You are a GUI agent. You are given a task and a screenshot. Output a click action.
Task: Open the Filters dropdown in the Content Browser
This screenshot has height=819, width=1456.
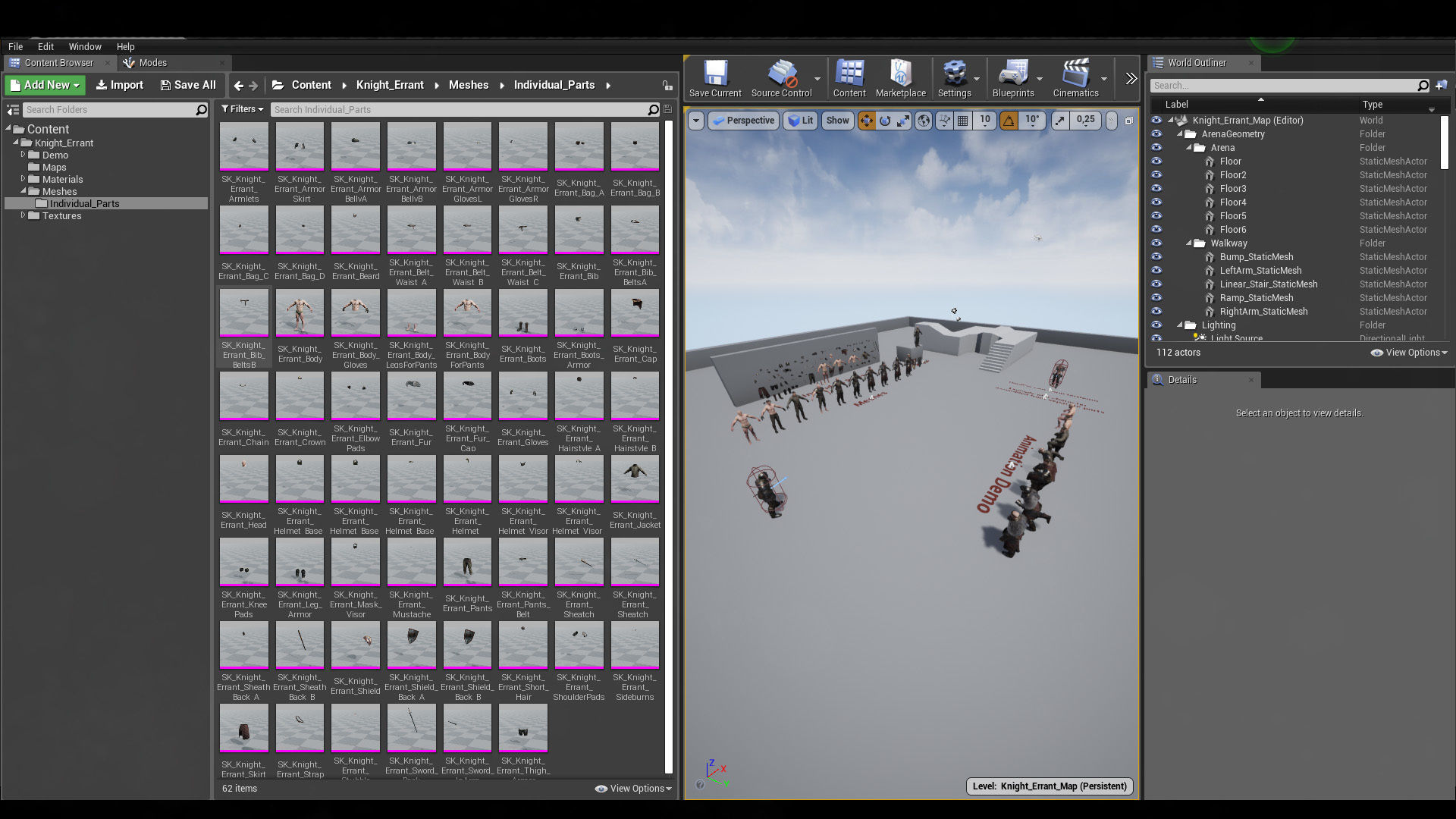pos(242,109)
